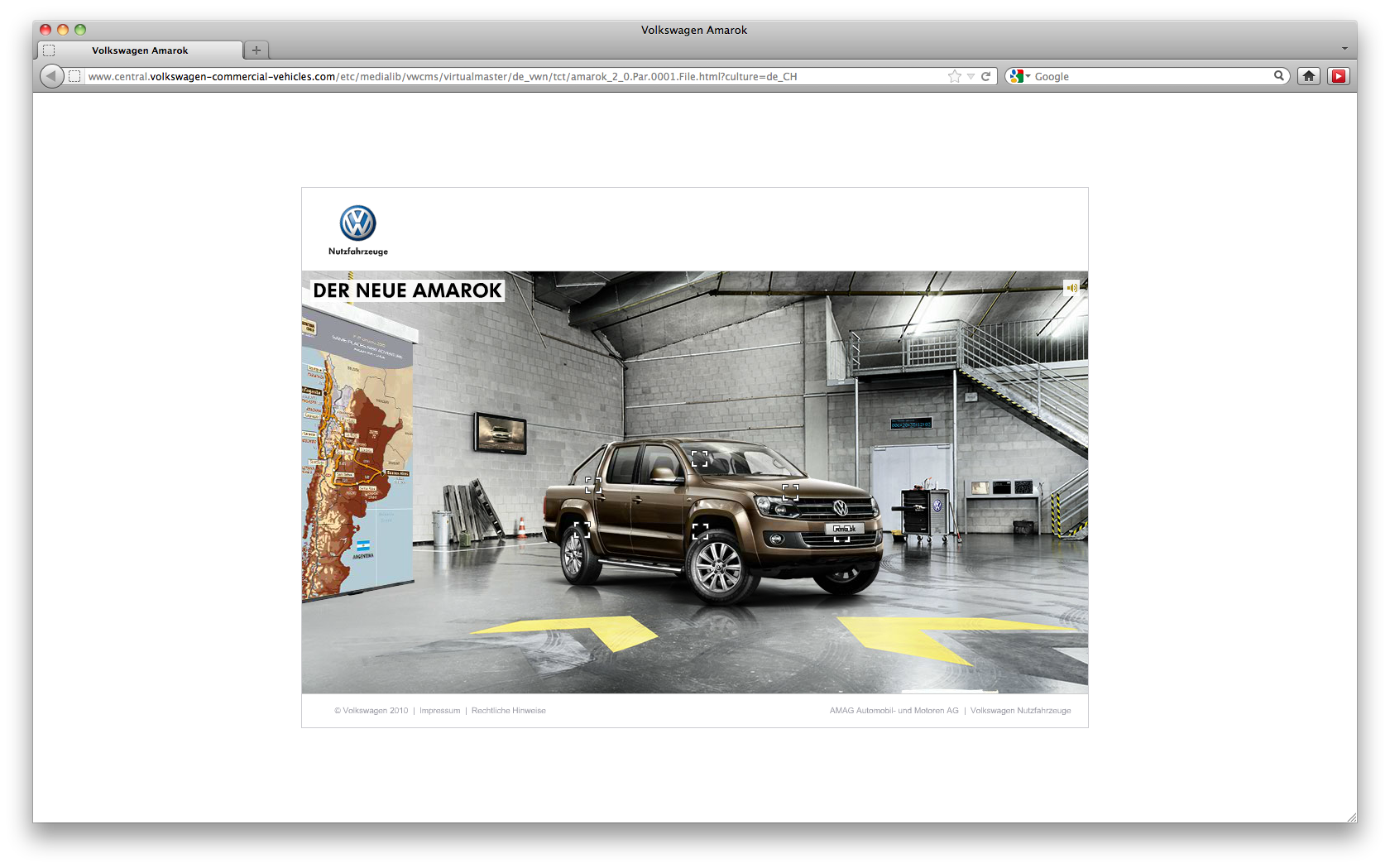Screen dimensions: 1390x868
Task: Open the Volkswagen Nutzfahrzeuge footer link
Action: click(x=1021, y=711)
